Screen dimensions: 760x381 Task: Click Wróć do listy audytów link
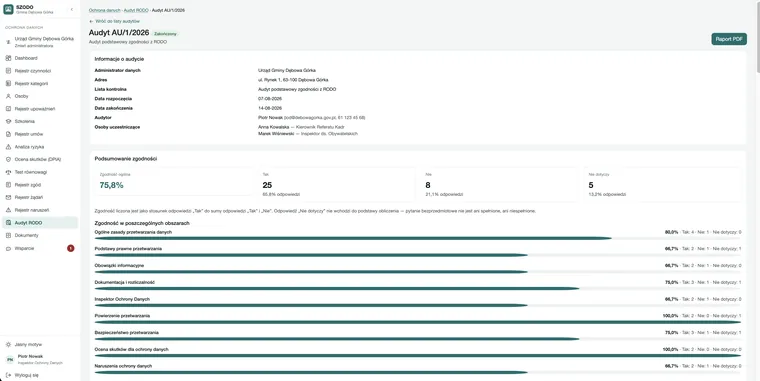[x=114, y=21]
